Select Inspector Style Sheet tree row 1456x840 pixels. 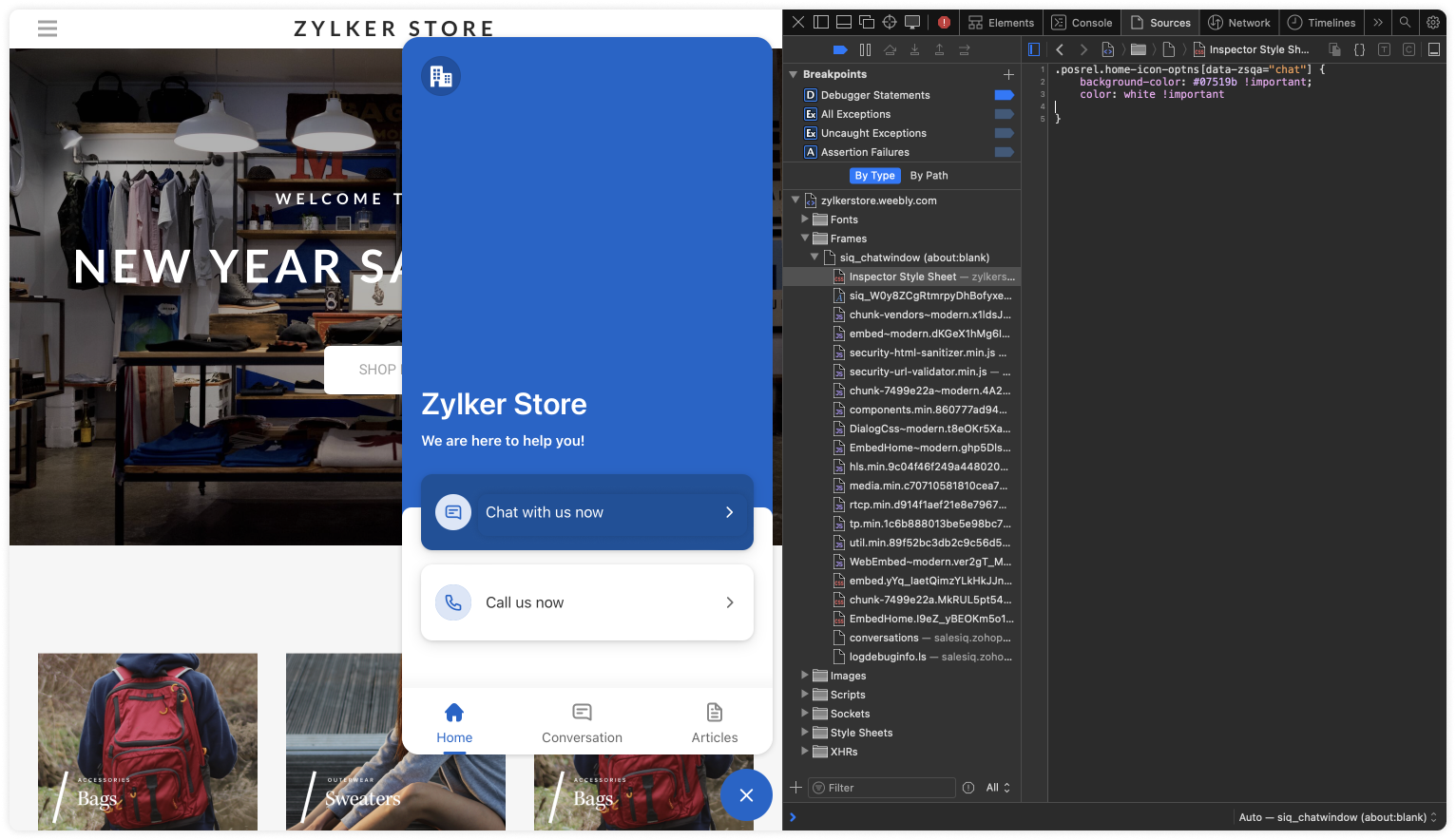(x=902, y=277)
